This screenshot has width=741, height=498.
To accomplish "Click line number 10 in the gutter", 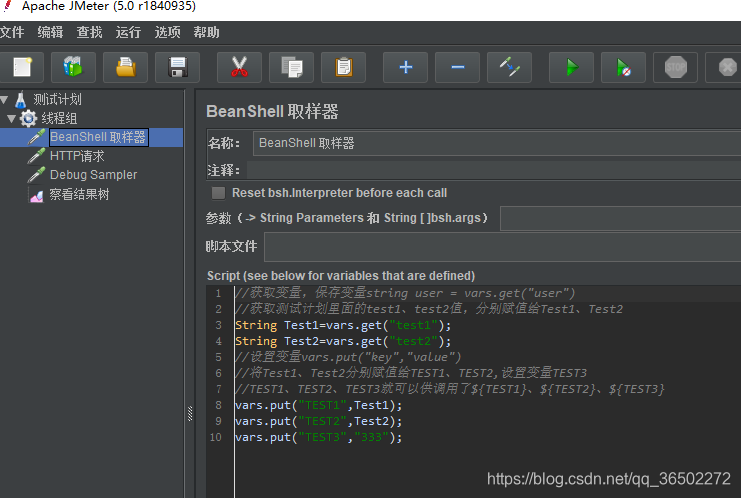I will click(x=215, y=438).
